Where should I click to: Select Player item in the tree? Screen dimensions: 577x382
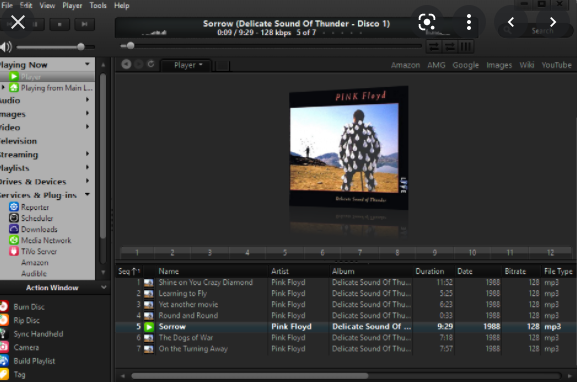pyautogui.click(x=31, y=77)
